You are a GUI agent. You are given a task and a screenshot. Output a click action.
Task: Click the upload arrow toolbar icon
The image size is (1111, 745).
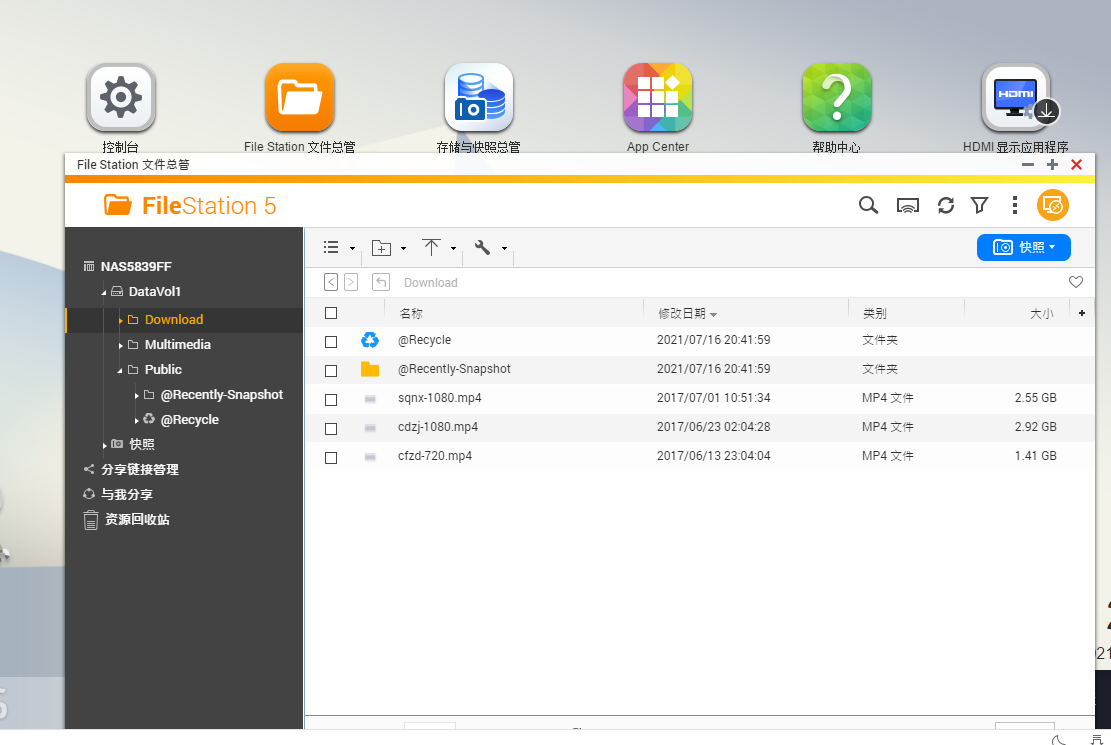click(x=432, y=247)
